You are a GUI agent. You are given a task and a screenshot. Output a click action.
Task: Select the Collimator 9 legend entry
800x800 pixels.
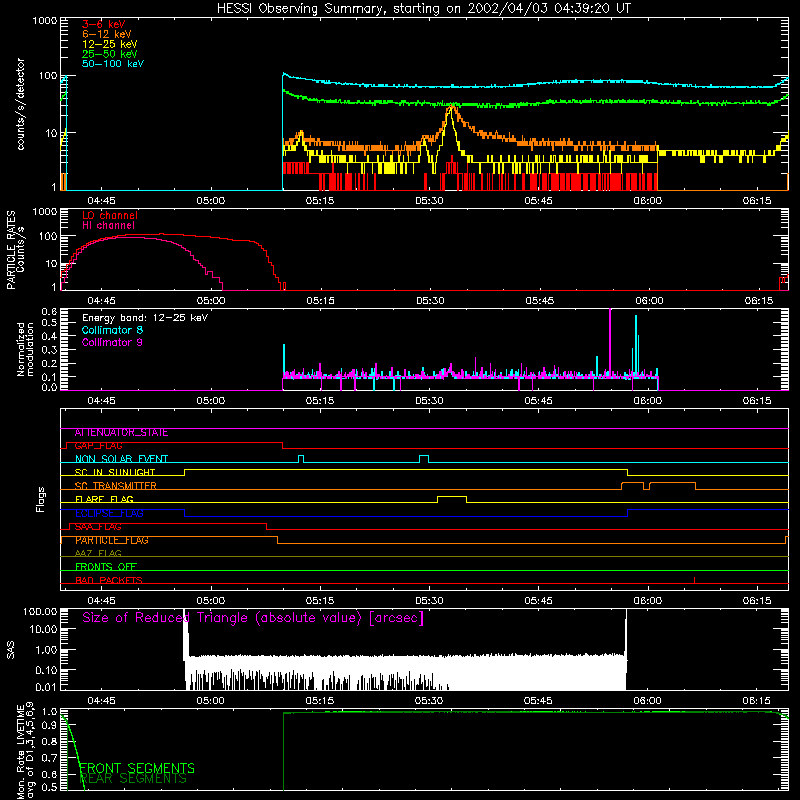[x=112, y=342]
